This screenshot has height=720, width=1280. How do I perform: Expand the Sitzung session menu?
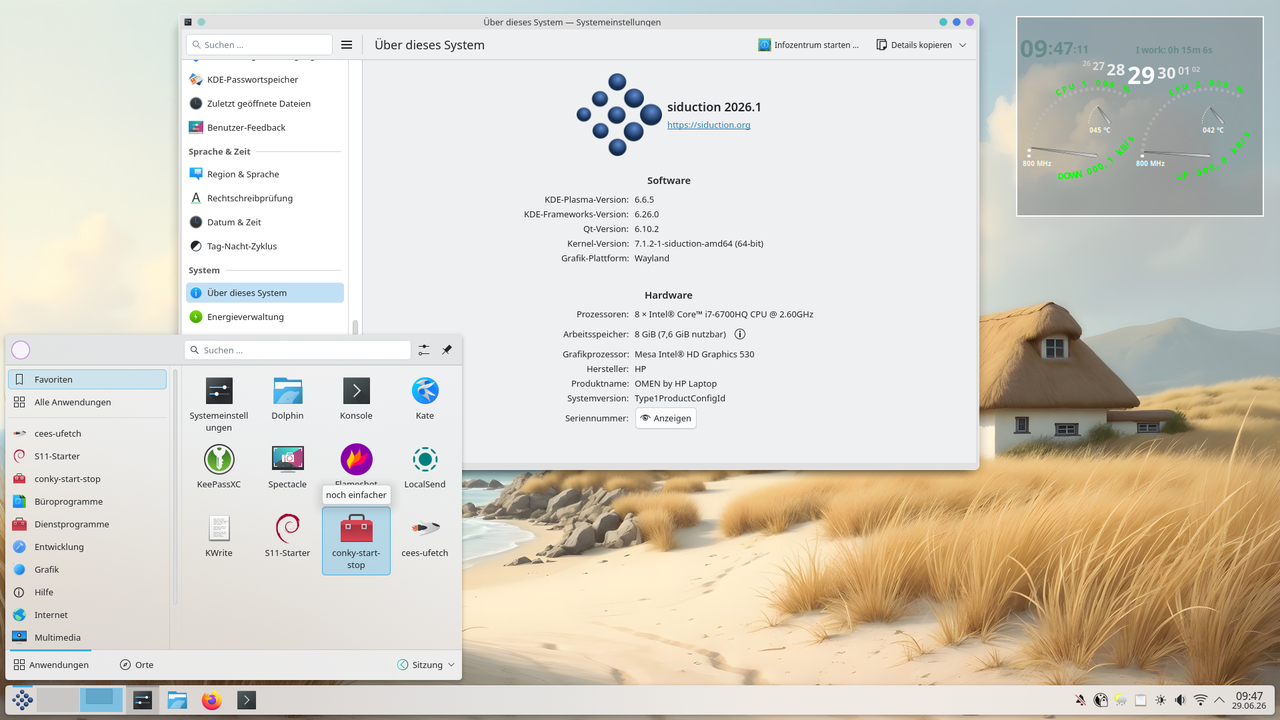(426, 665)
